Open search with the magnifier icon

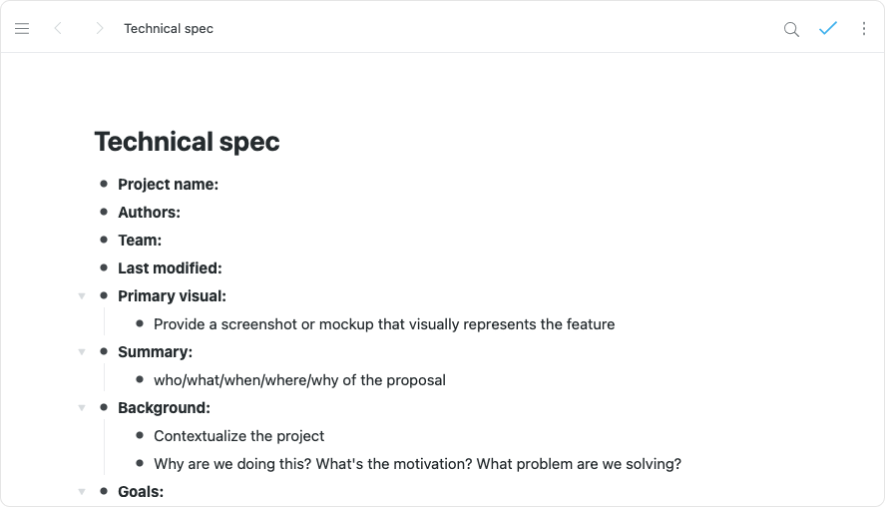(x=791, y=29)
